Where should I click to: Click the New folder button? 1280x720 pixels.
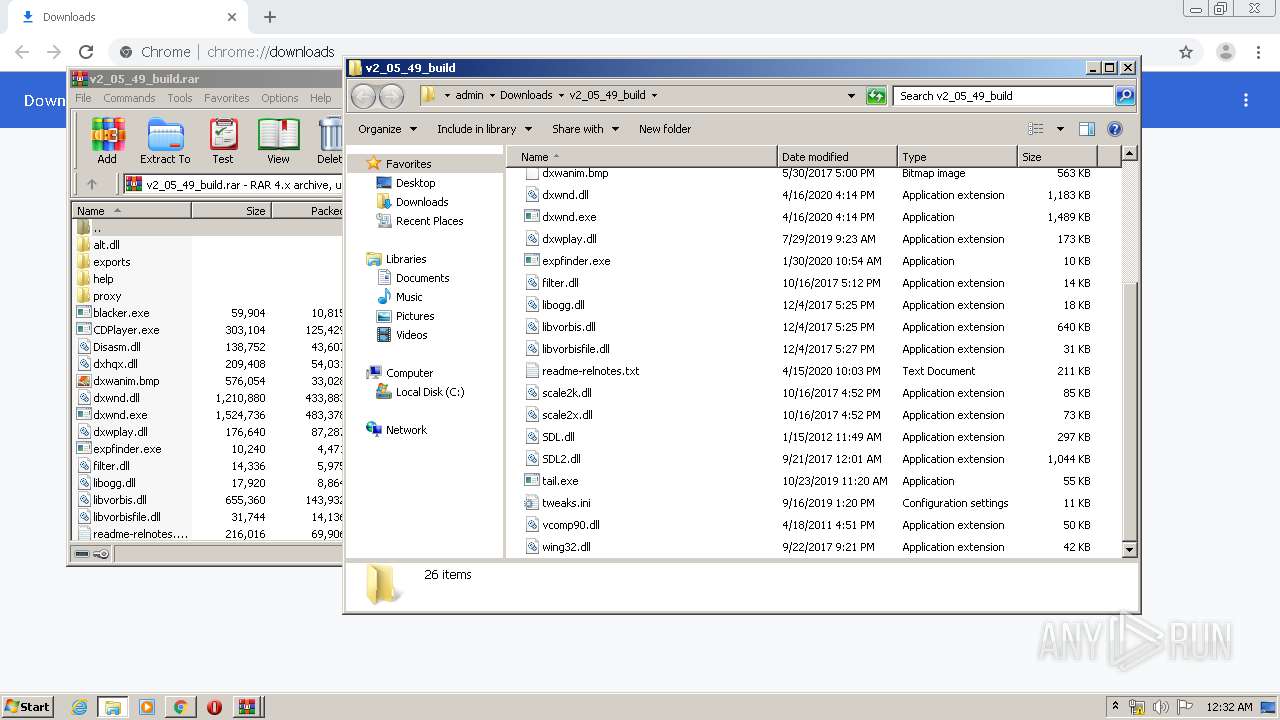click(665, 129)
